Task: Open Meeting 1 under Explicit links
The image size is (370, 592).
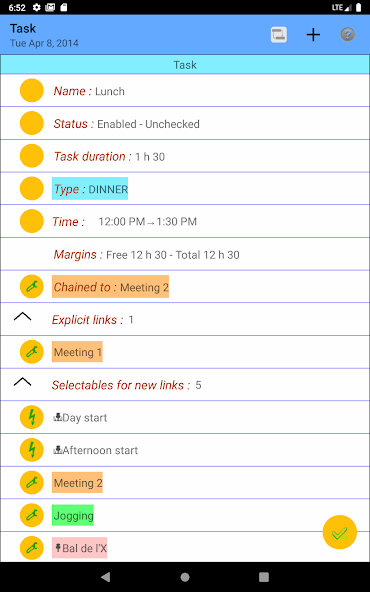Action: point(77,352)
